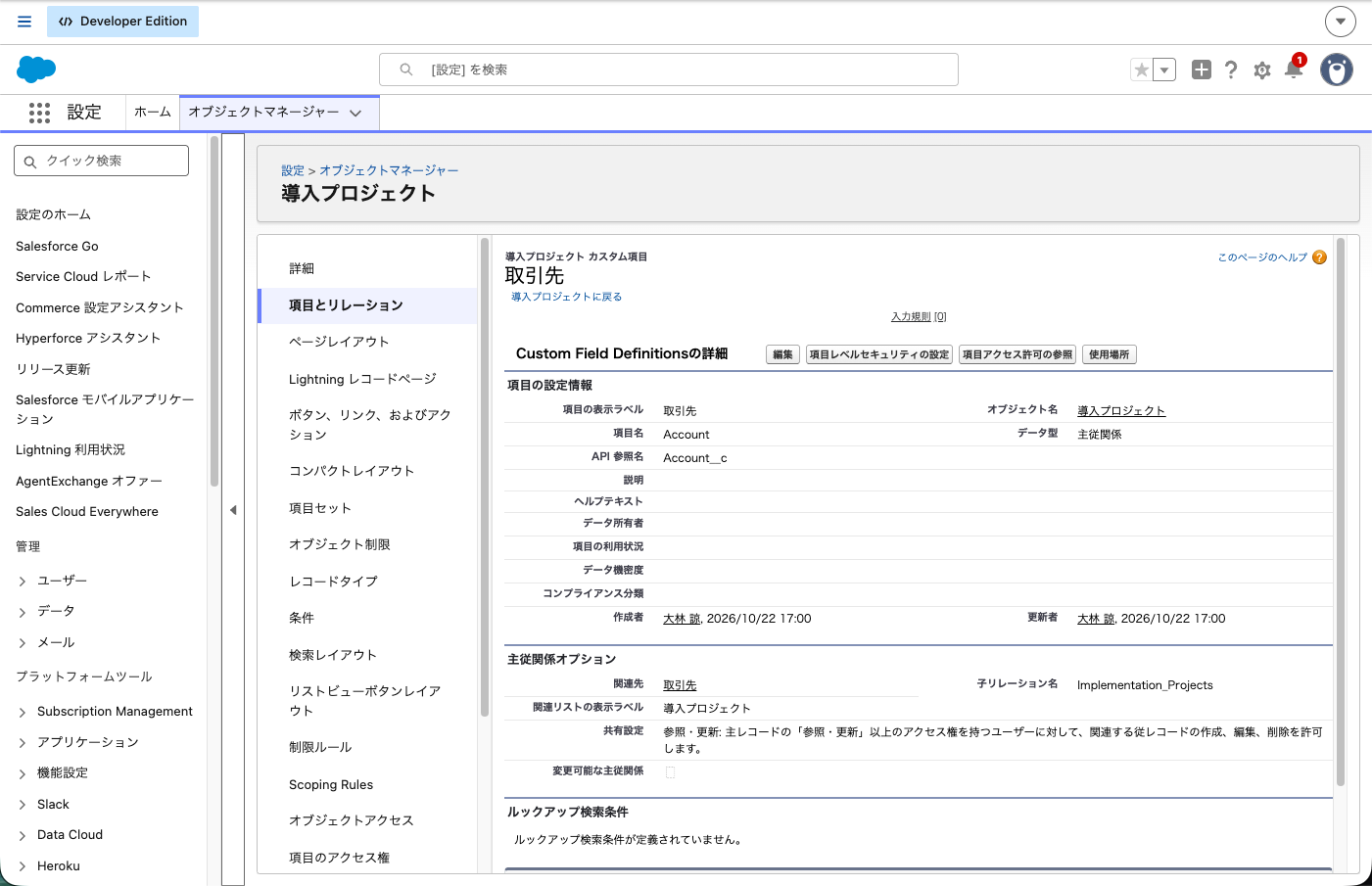Click the 入力規則 [0] link
1372x886 pixels.
tap(919, 316)
